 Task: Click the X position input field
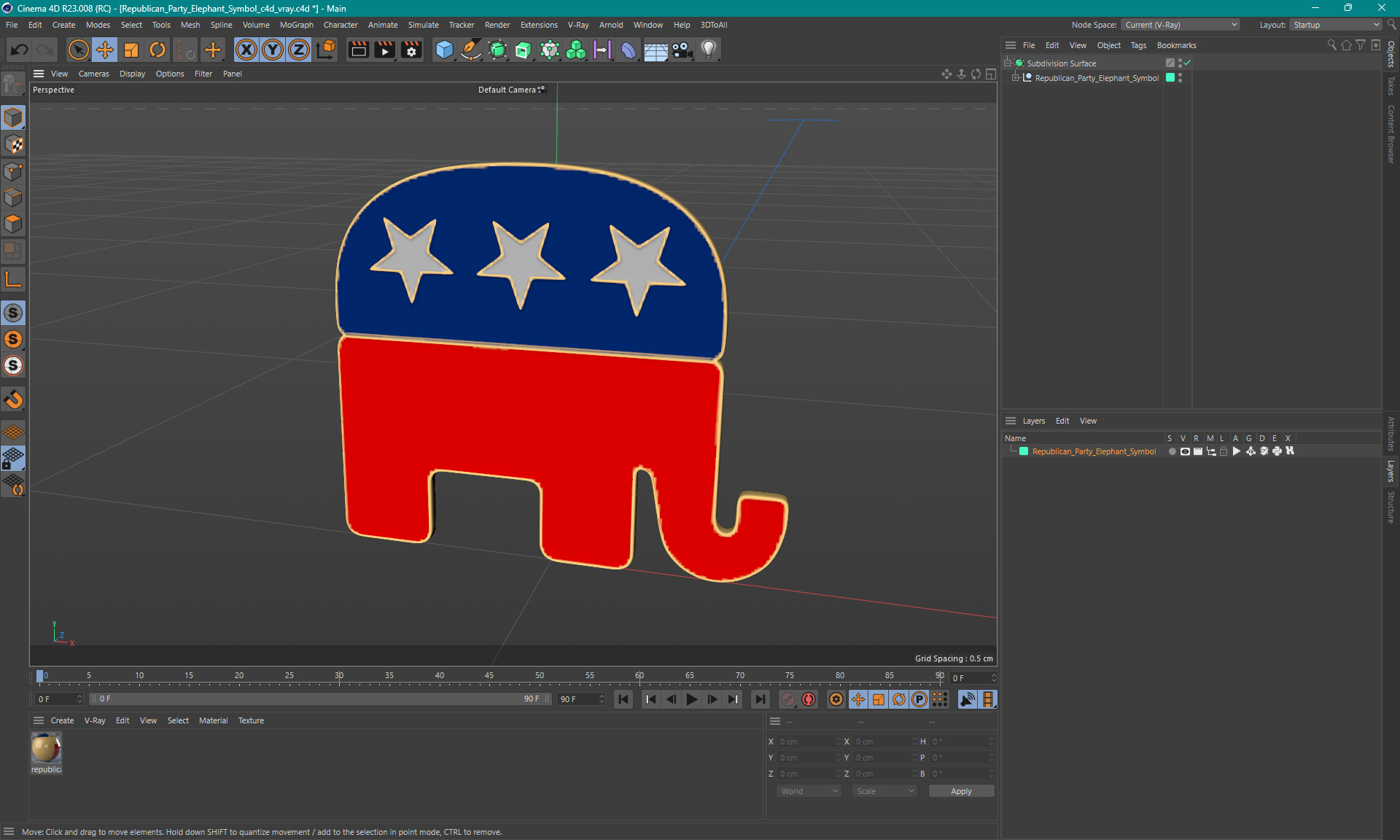809,742
